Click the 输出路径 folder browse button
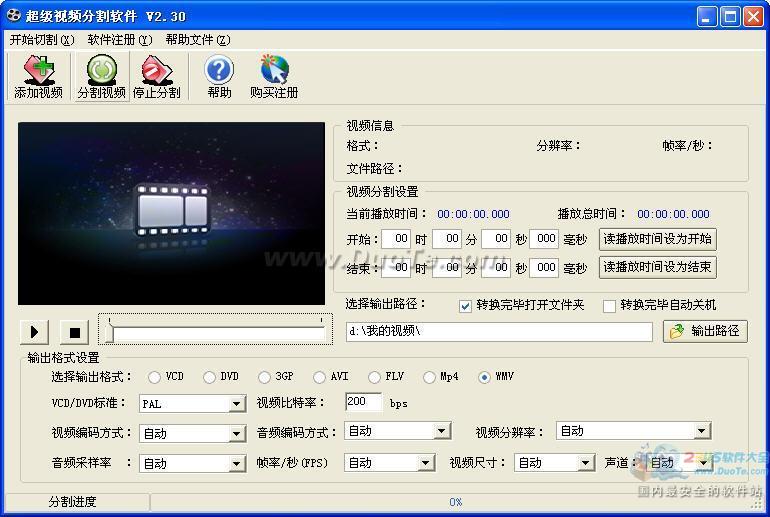The image size is (770, 517). tap(705, 331)
